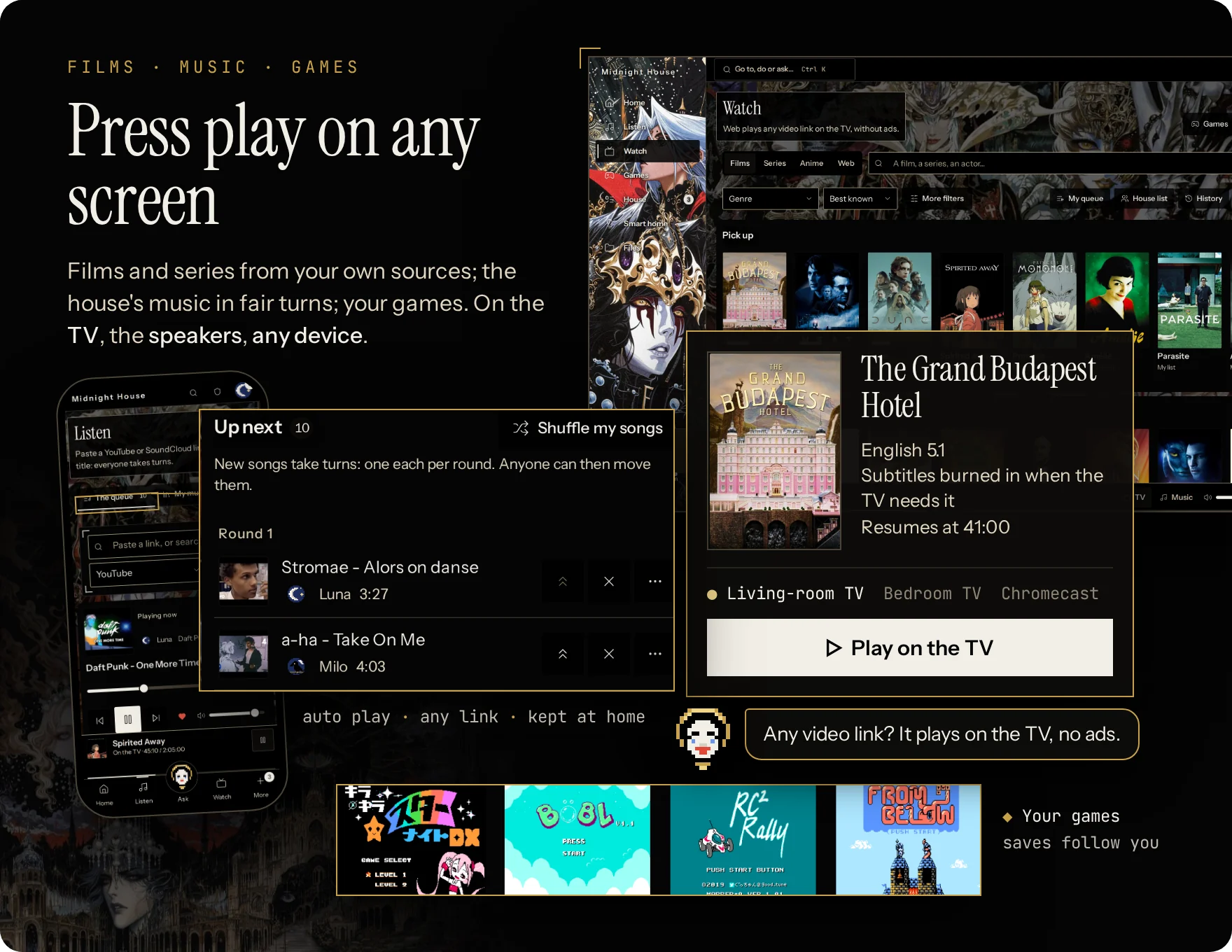1232x952 pixels.
Task: Select Chromecast as the playback device
Action: point(1049,594)
